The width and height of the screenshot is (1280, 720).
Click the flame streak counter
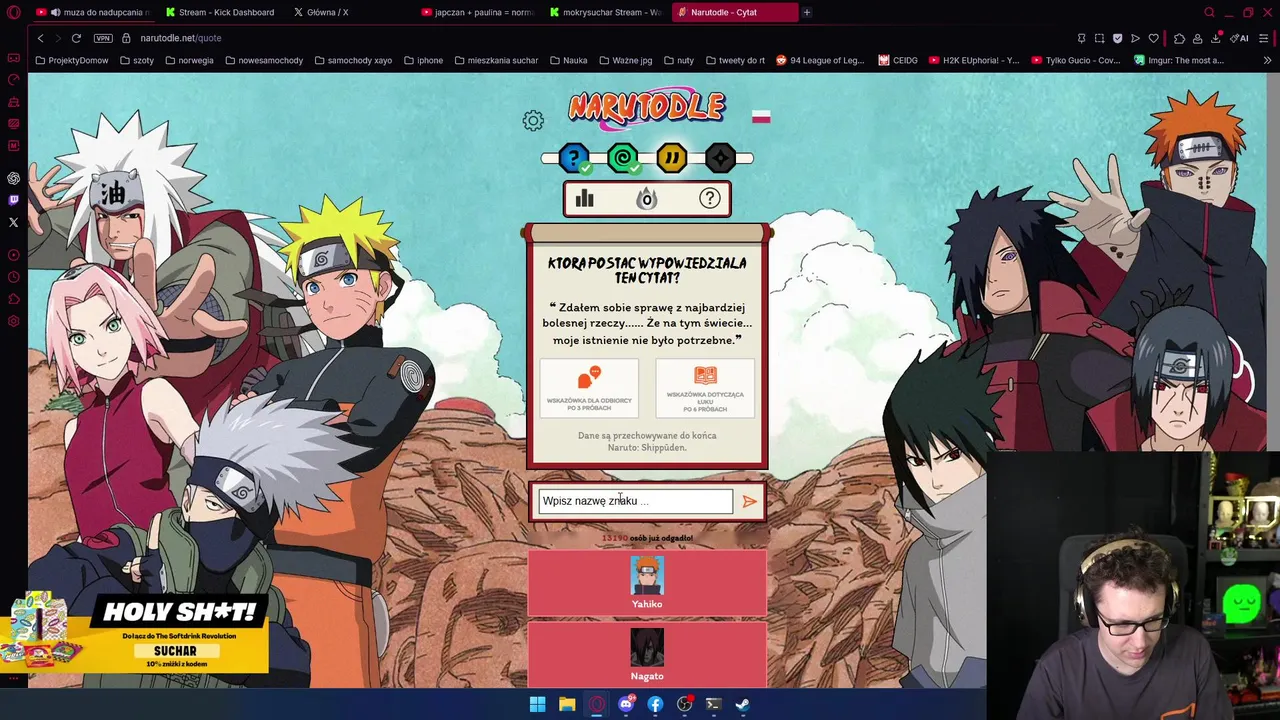pos(647,199)
